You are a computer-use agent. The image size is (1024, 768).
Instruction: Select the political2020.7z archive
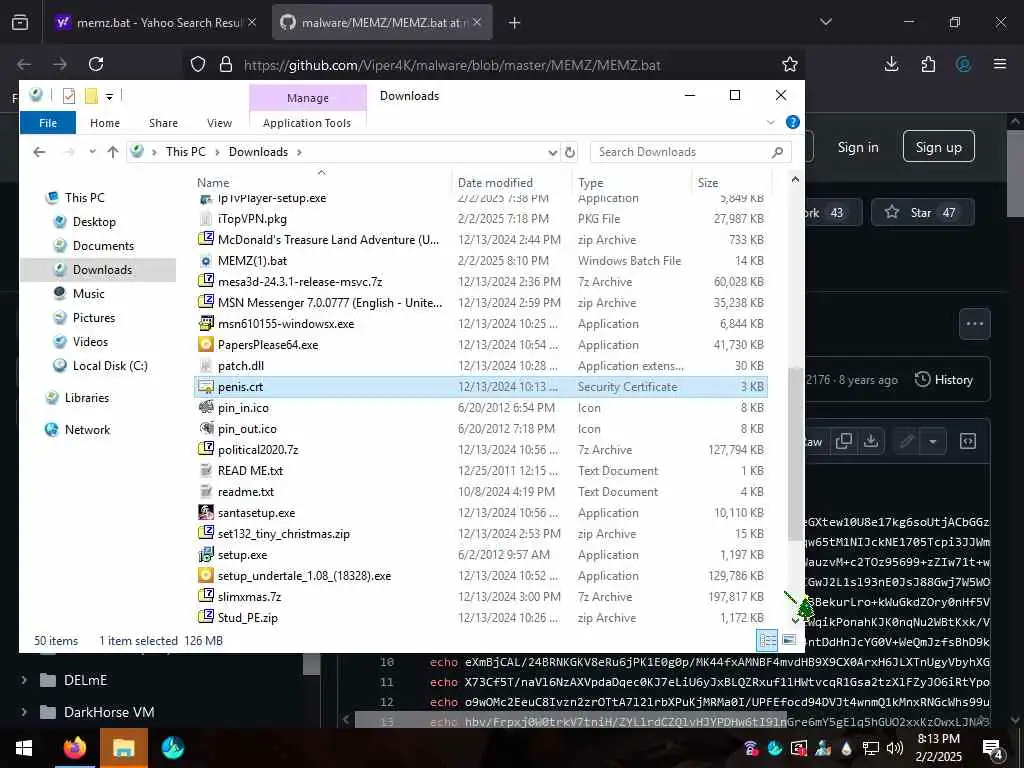[481, 450]
